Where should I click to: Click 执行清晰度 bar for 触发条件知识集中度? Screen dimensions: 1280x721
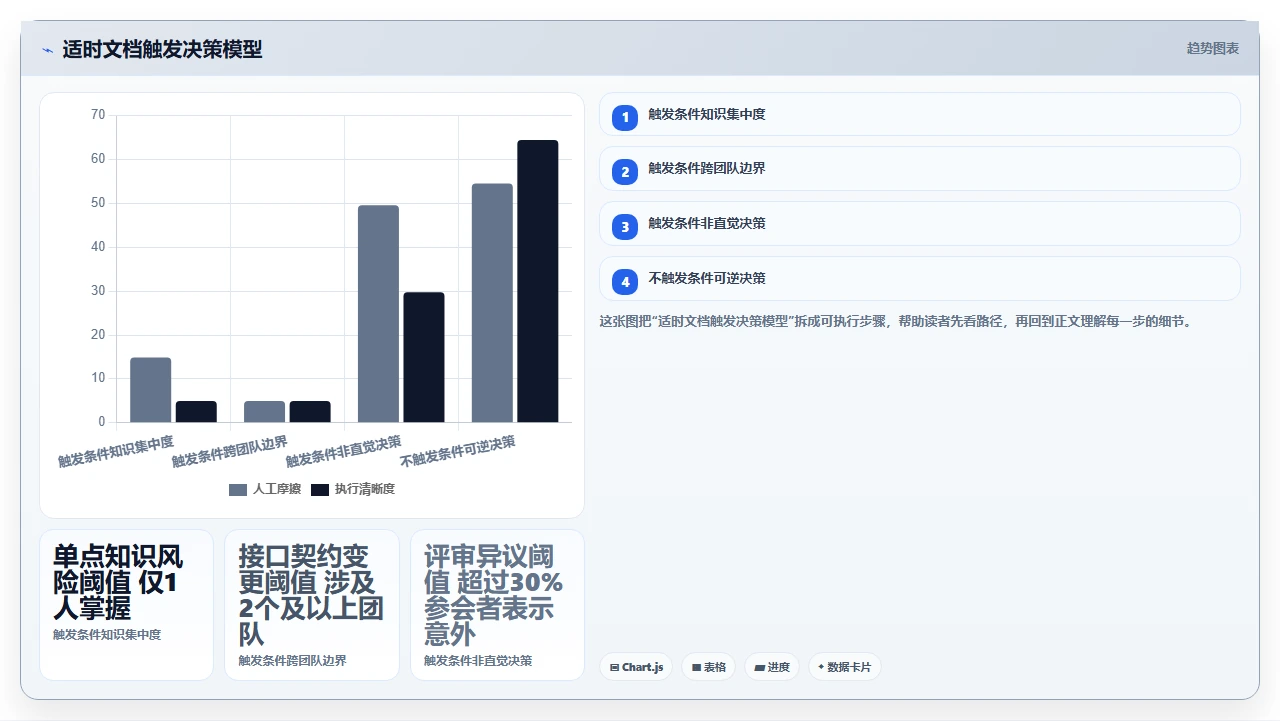click(196, 412)
